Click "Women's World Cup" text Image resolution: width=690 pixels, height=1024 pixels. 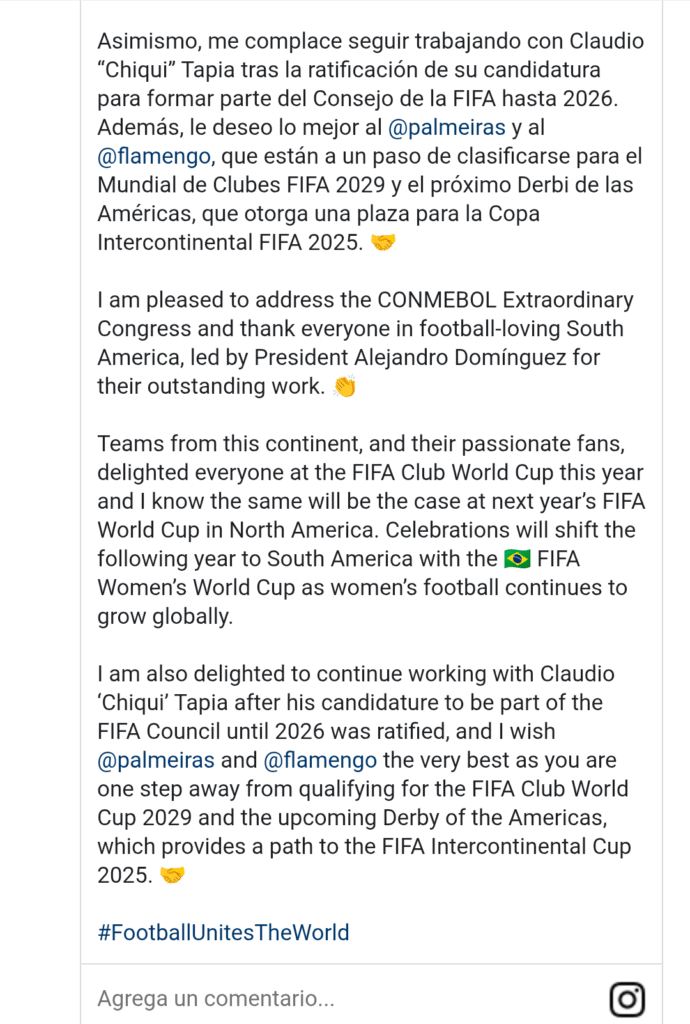198,588
